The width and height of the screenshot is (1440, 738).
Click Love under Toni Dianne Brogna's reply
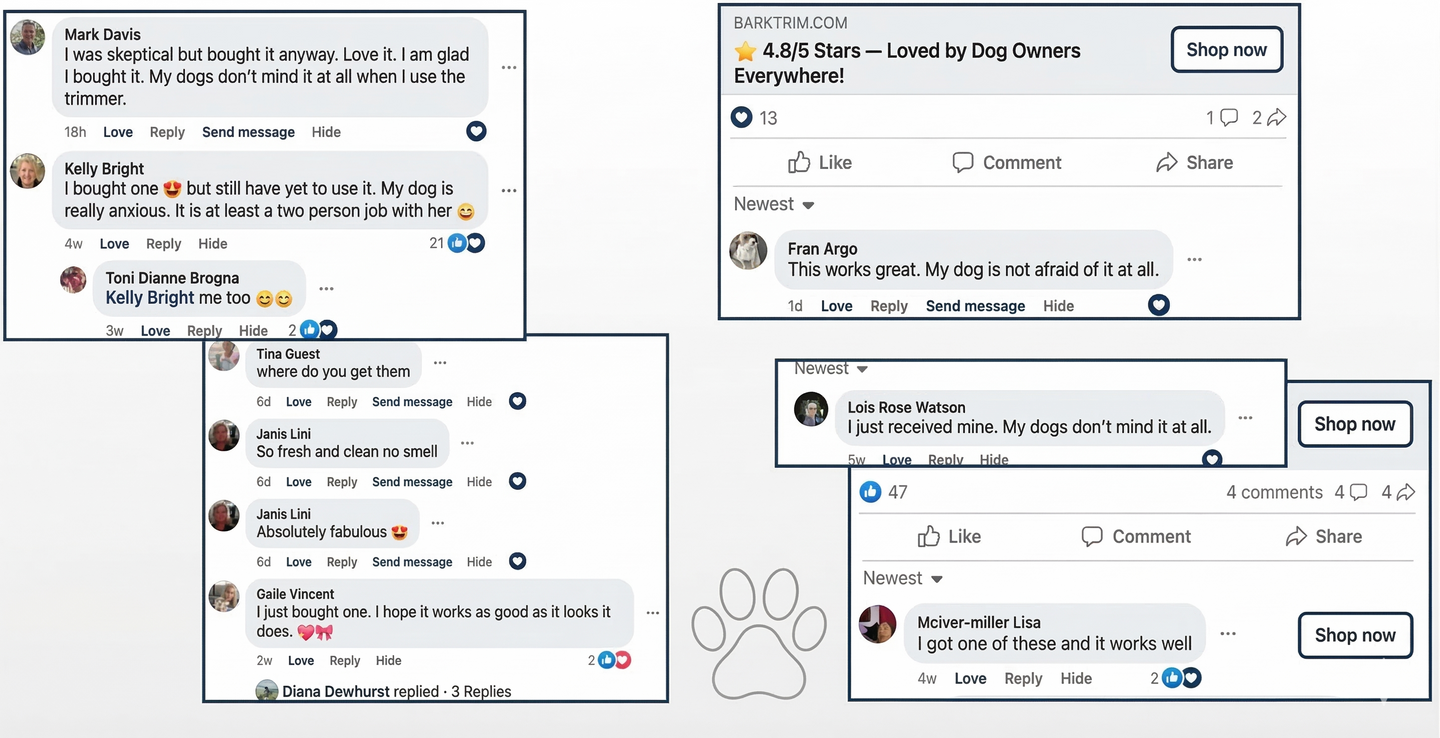coord(155,331)
